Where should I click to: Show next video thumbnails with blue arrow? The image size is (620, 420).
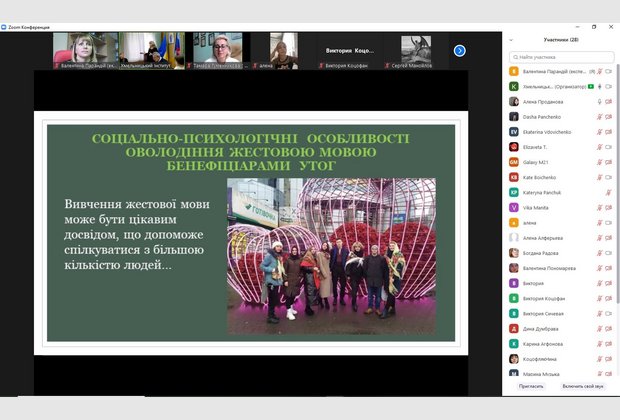pos(460,51)
